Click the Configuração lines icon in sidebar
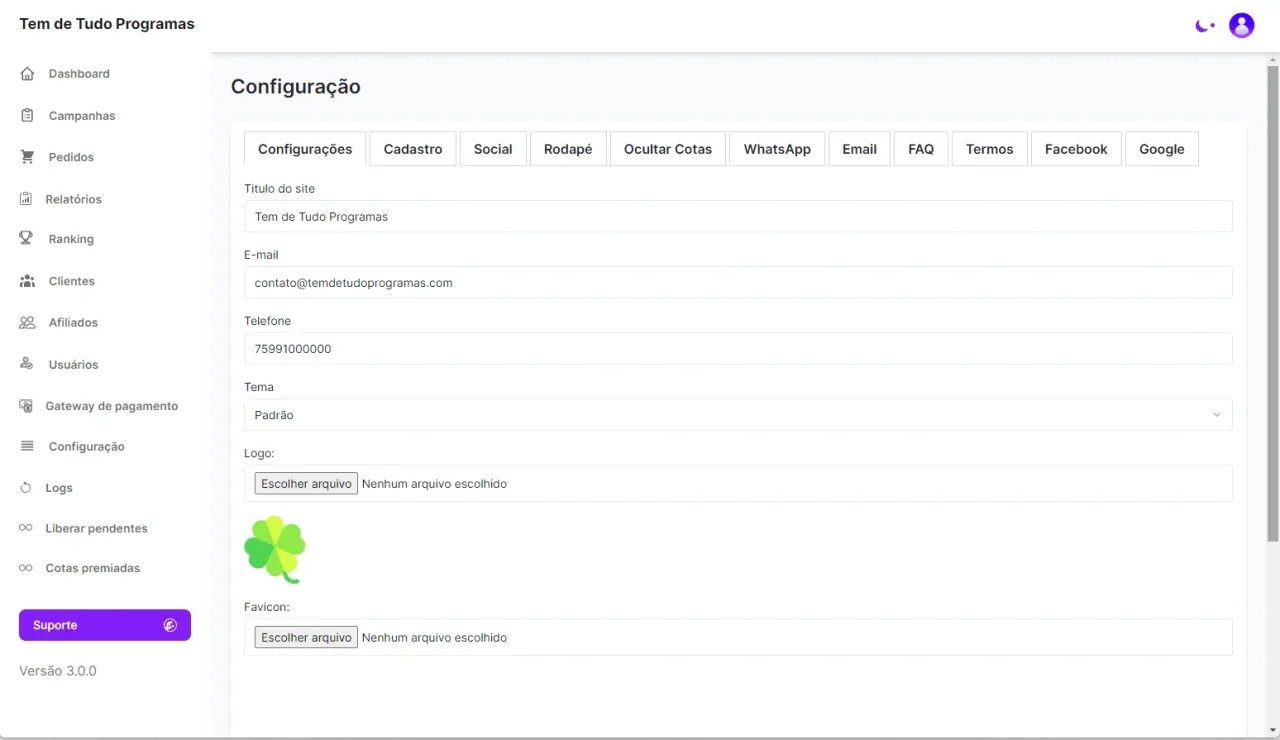This screenshot has height=740, width=1280. pos(27,446)
